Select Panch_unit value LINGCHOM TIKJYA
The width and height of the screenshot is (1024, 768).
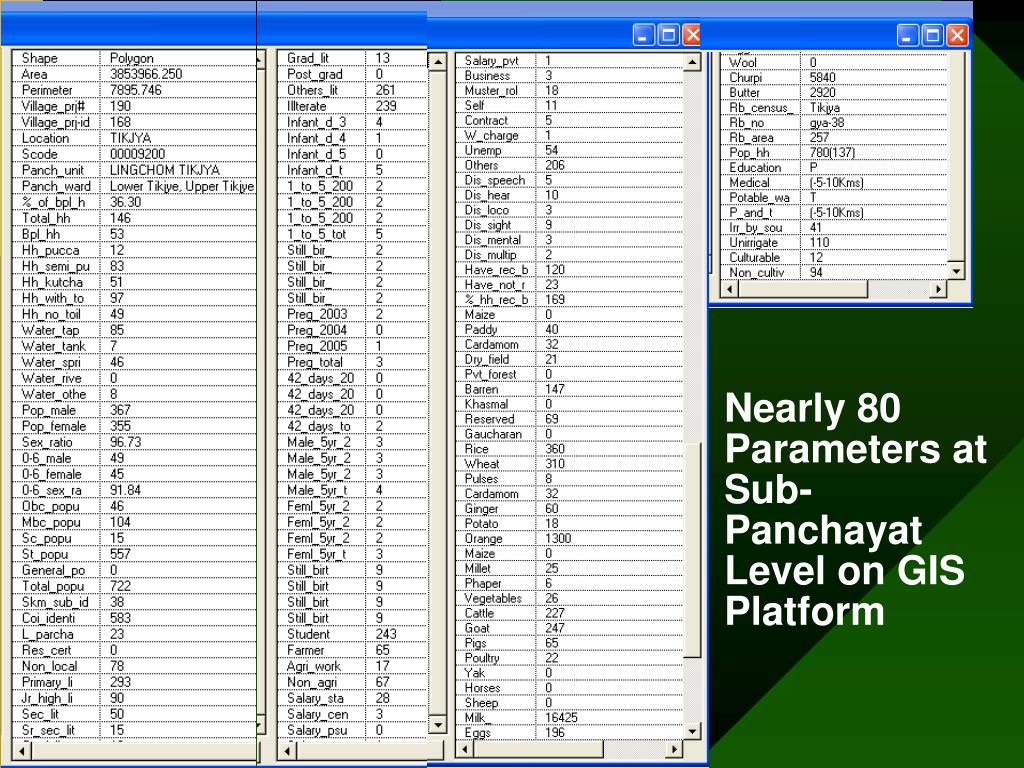click(165, 170)
